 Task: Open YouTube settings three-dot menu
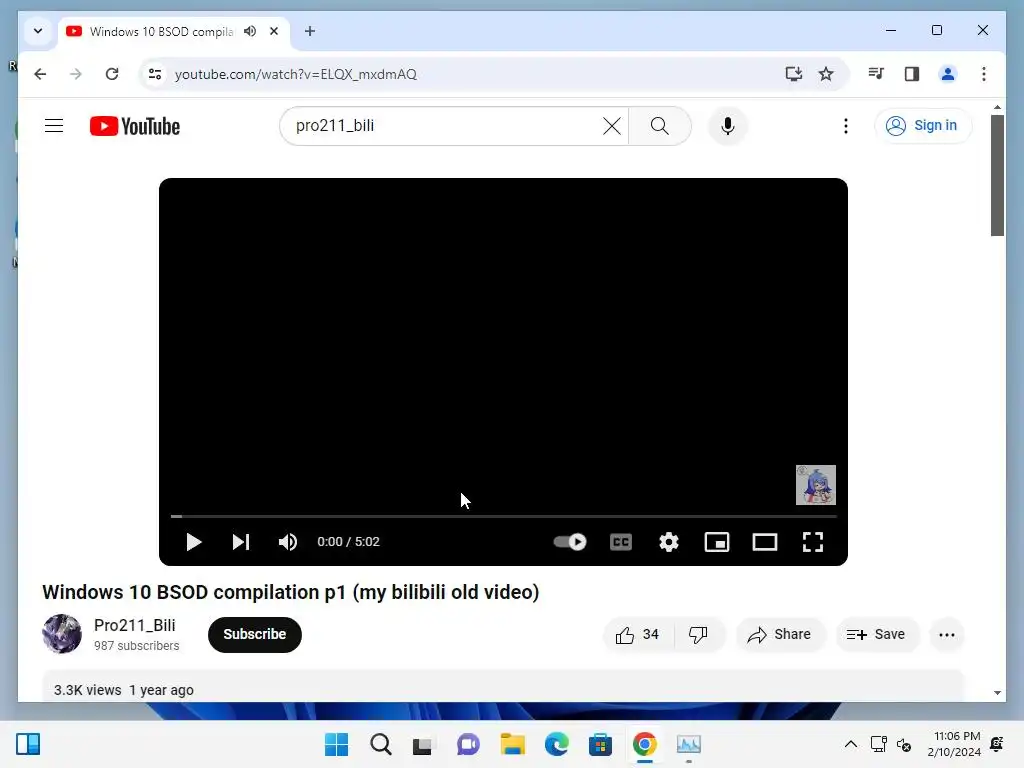pos(846,126)
